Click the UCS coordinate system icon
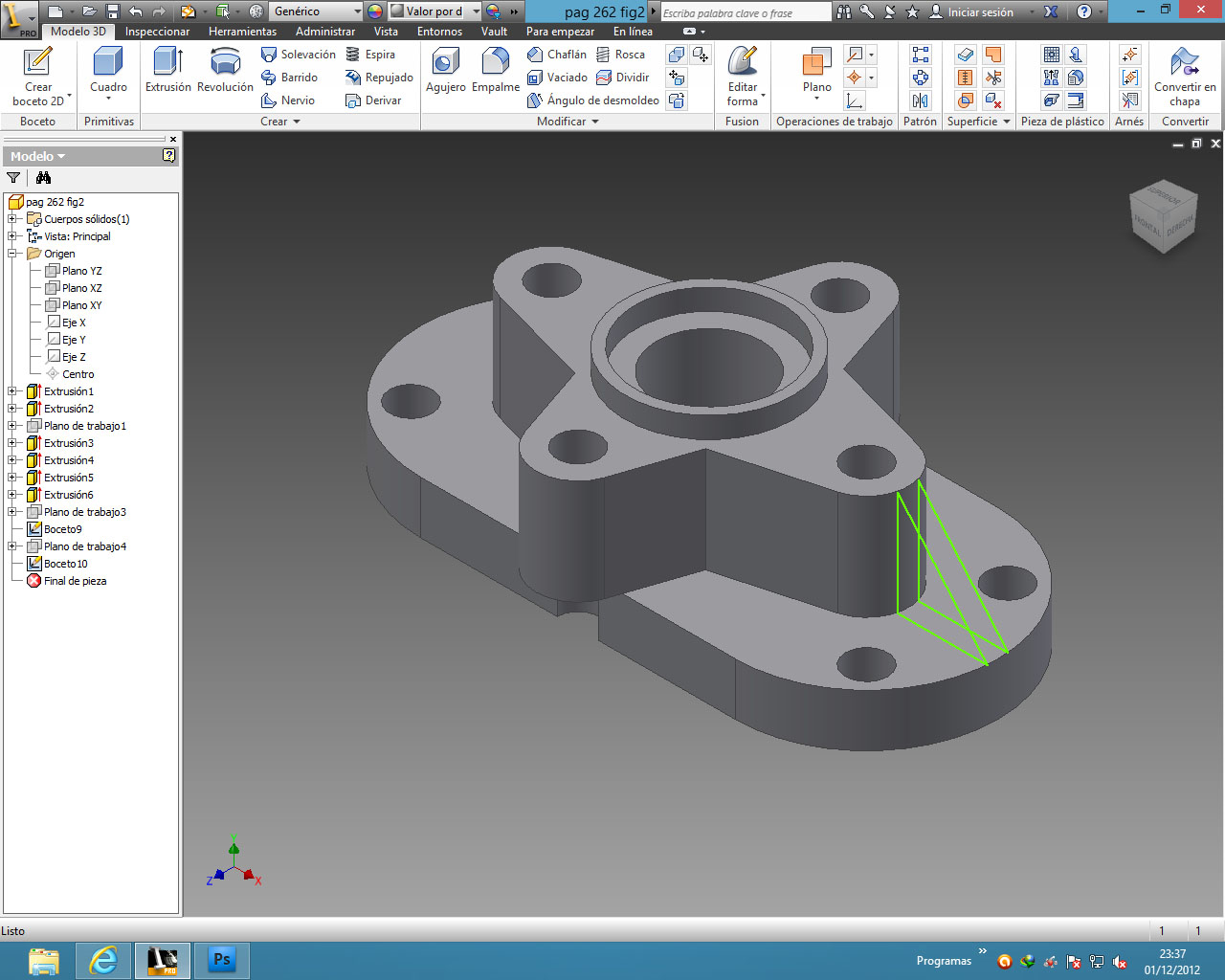 855,100
